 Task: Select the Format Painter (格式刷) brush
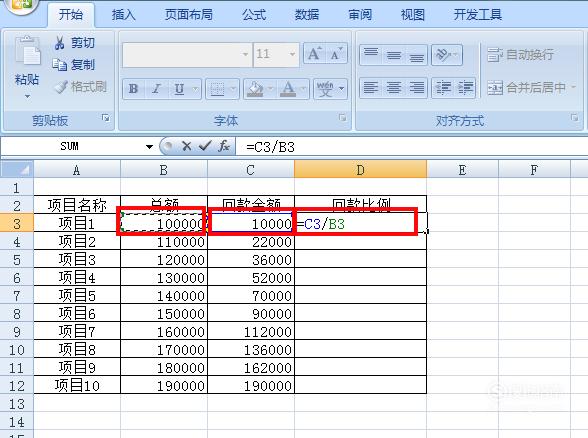(x=61, y=87)
